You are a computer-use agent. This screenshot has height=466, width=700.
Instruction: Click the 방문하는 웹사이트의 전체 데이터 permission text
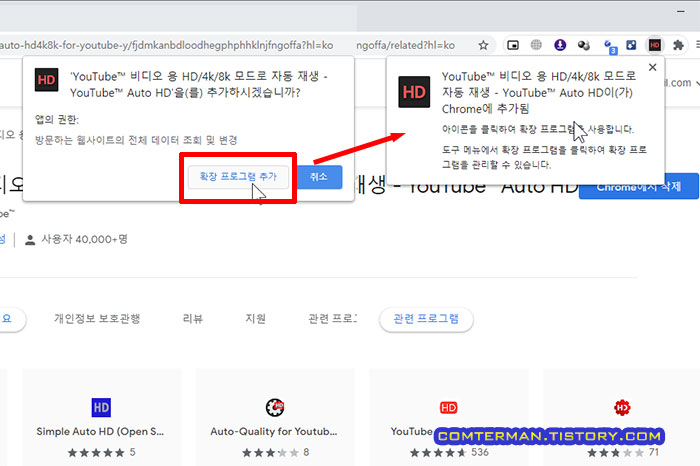(136, 140)
